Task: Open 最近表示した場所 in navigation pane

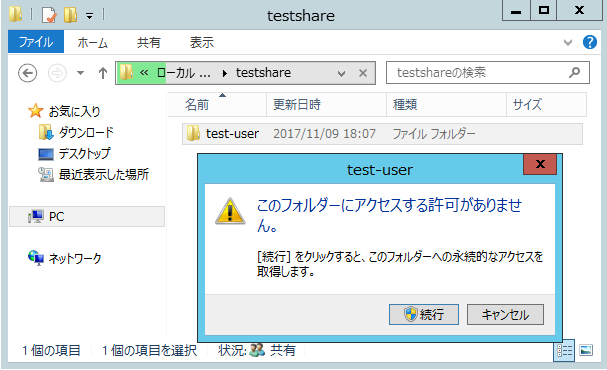Action: coord(104,174)
